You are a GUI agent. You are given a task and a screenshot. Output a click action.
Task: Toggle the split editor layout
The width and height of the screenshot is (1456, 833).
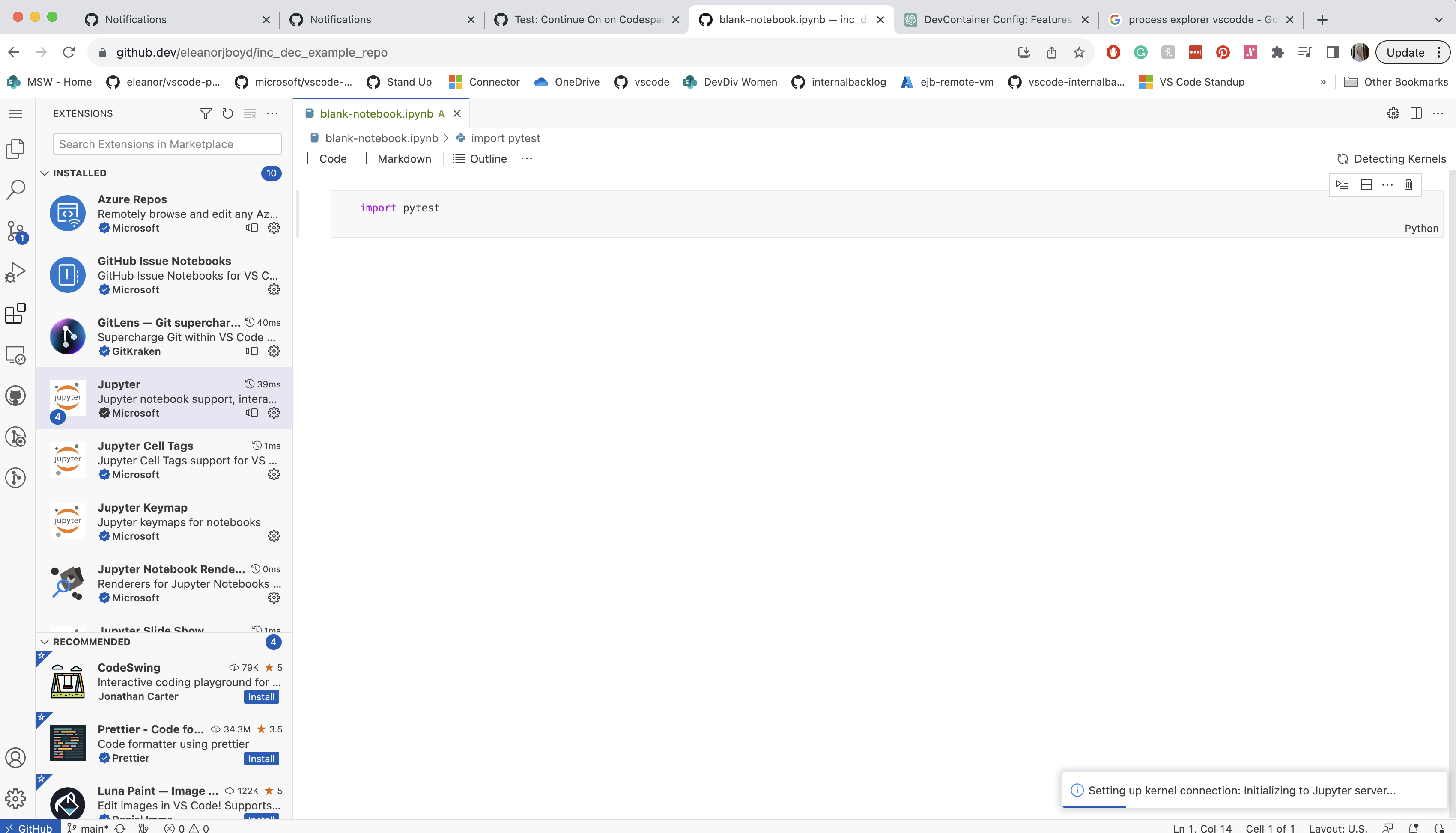click(1417, 113)
